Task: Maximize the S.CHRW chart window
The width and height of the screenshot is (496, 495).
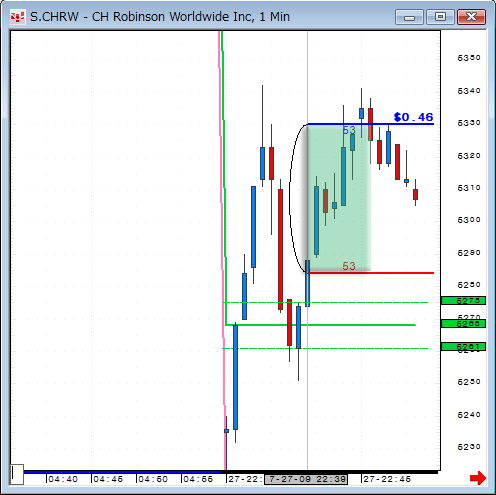Action: 440,17
